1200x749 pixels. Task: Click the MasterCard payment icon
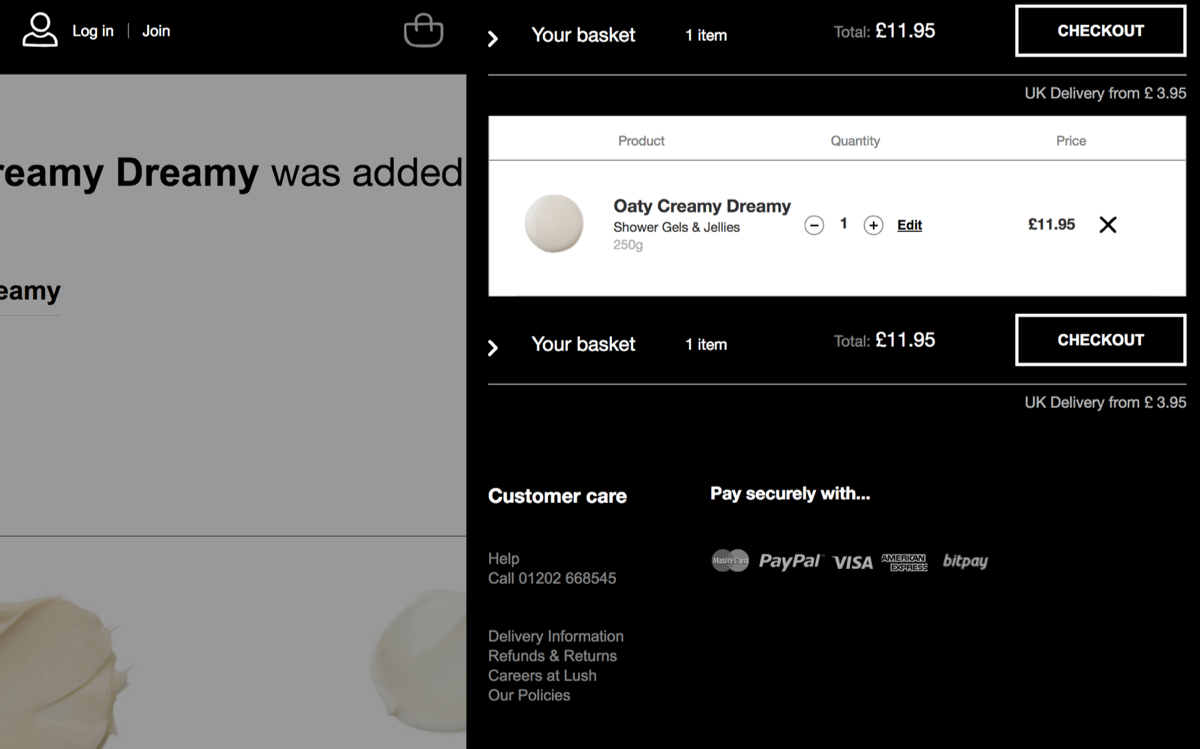click(x=730, y=561)
